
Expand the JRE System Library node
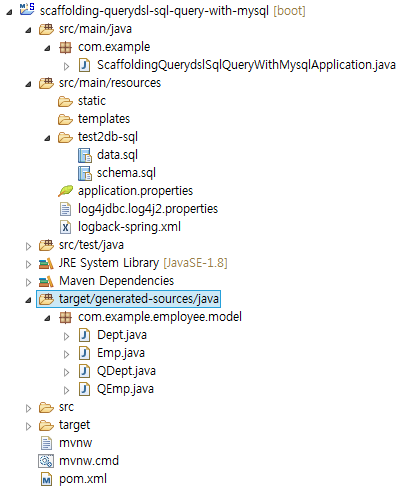click(28, 264)
